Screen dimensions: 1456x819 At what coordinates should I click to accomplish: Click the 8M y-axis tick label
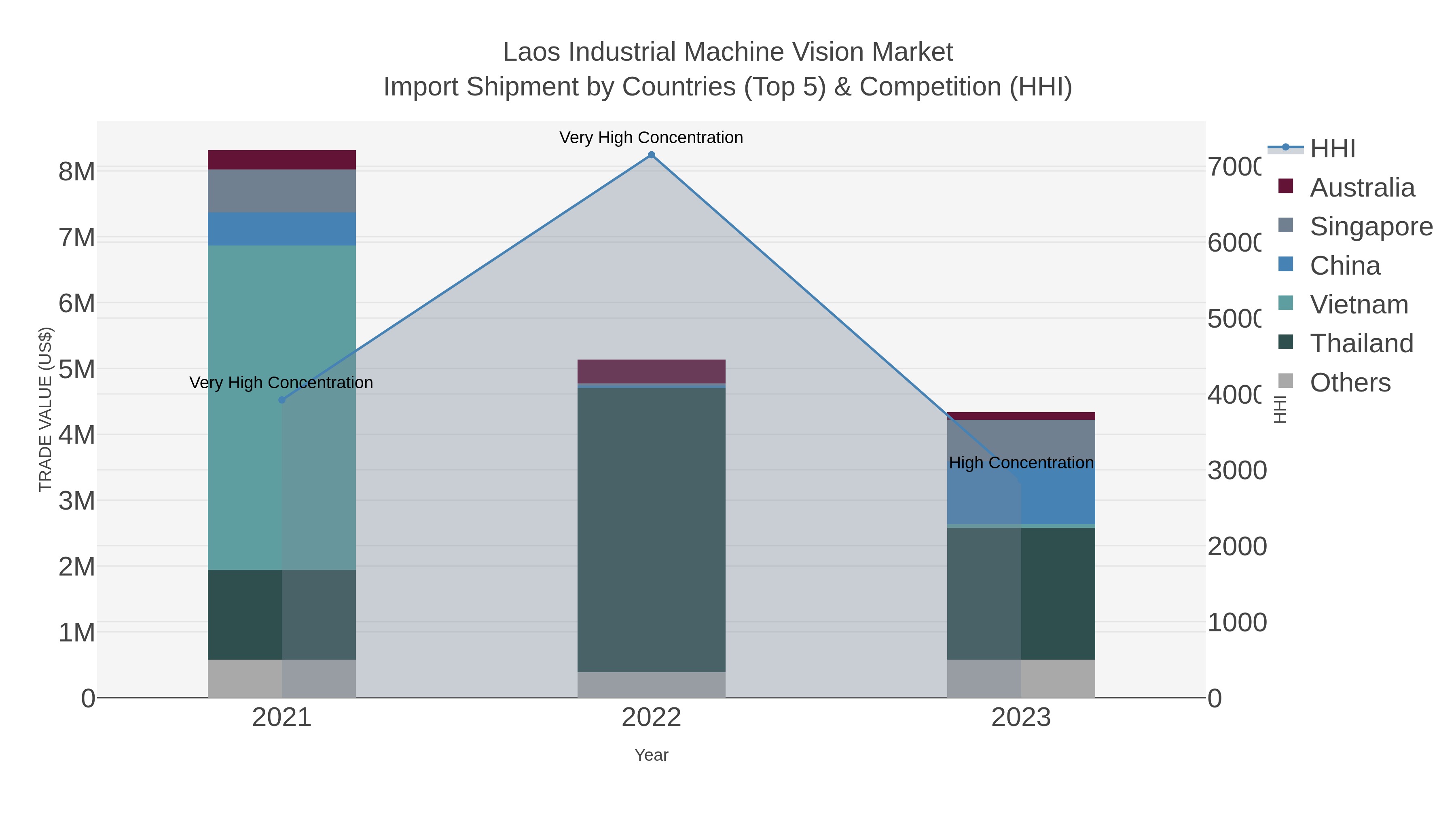(77, 171)
